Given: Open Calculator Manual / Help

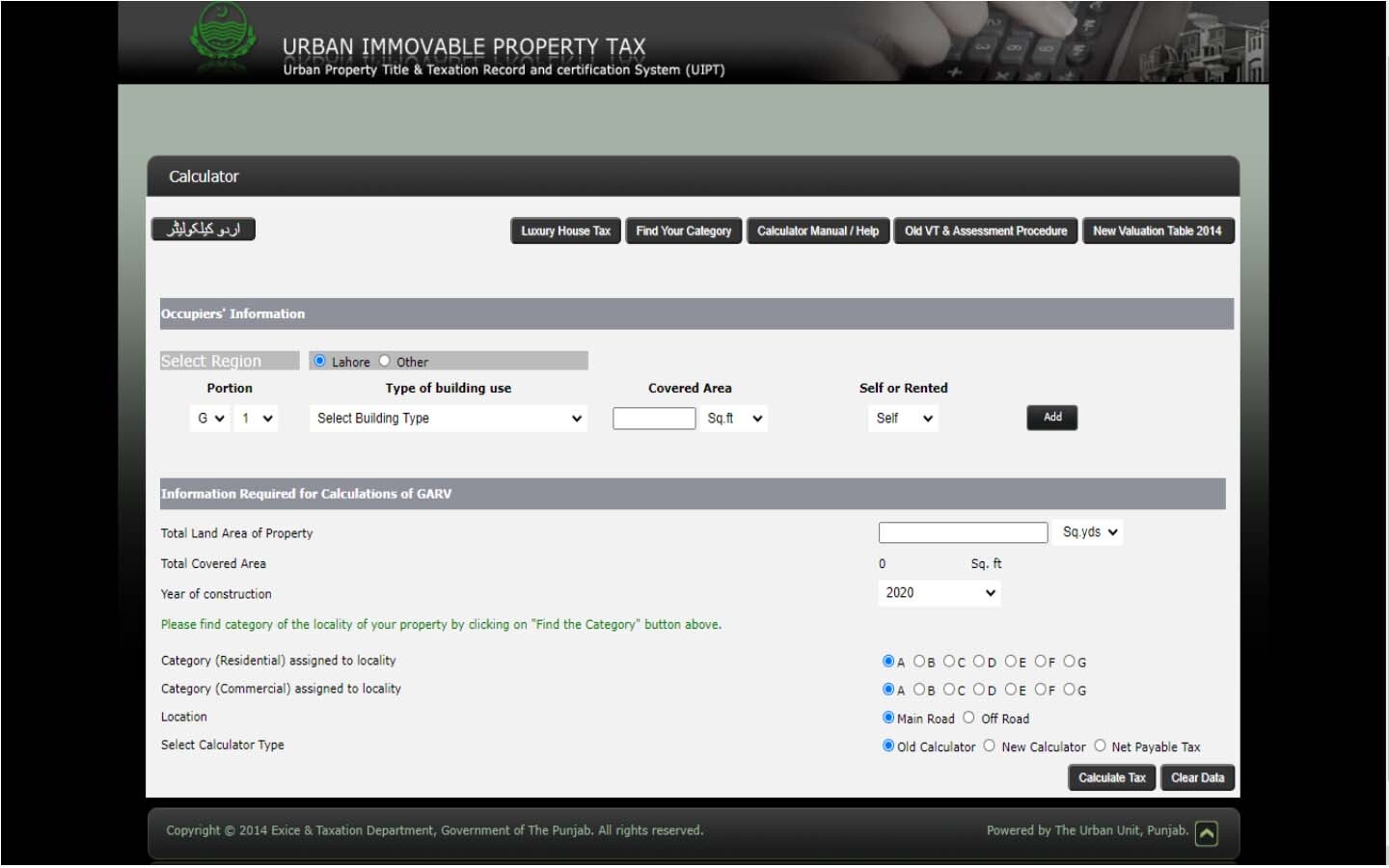Looking at the screenshot, I should (x=817, y=231).
